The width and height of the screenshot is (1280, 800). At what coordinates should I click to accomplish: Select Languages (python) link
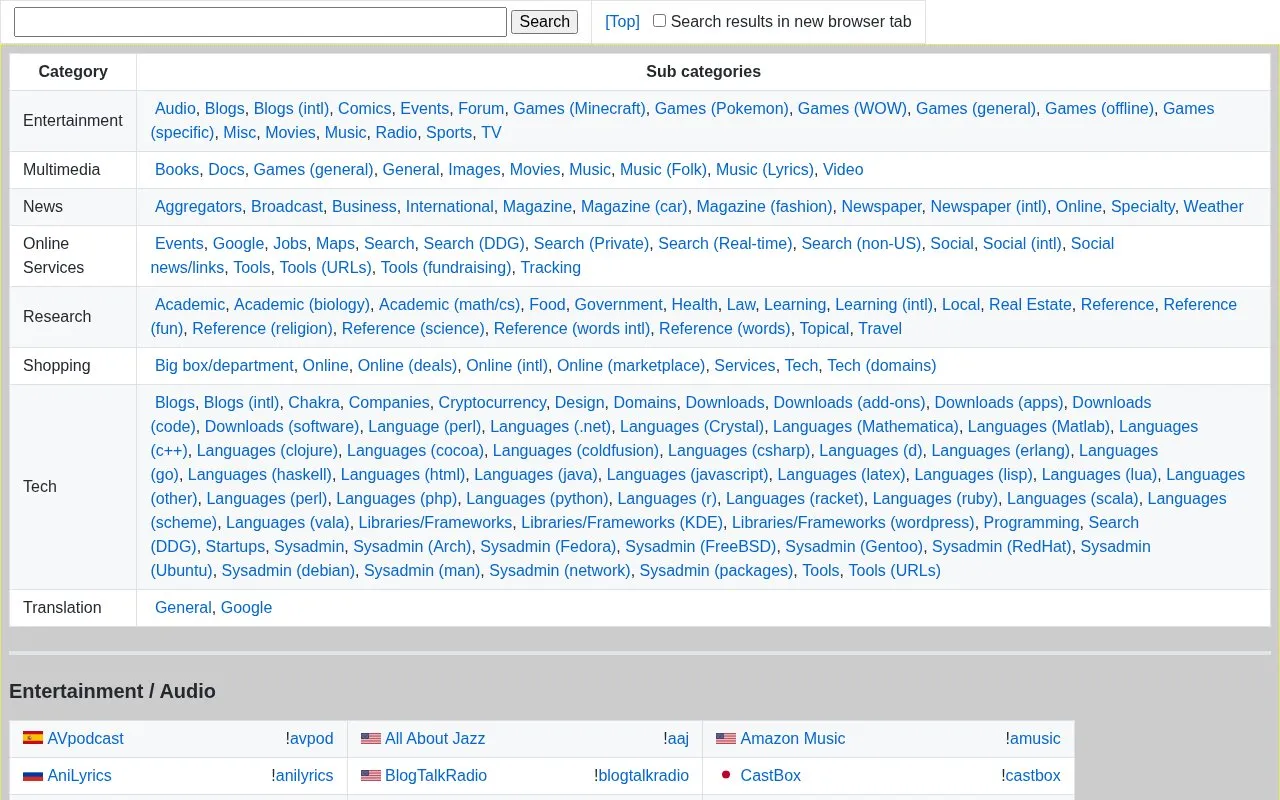click(537, 498)
